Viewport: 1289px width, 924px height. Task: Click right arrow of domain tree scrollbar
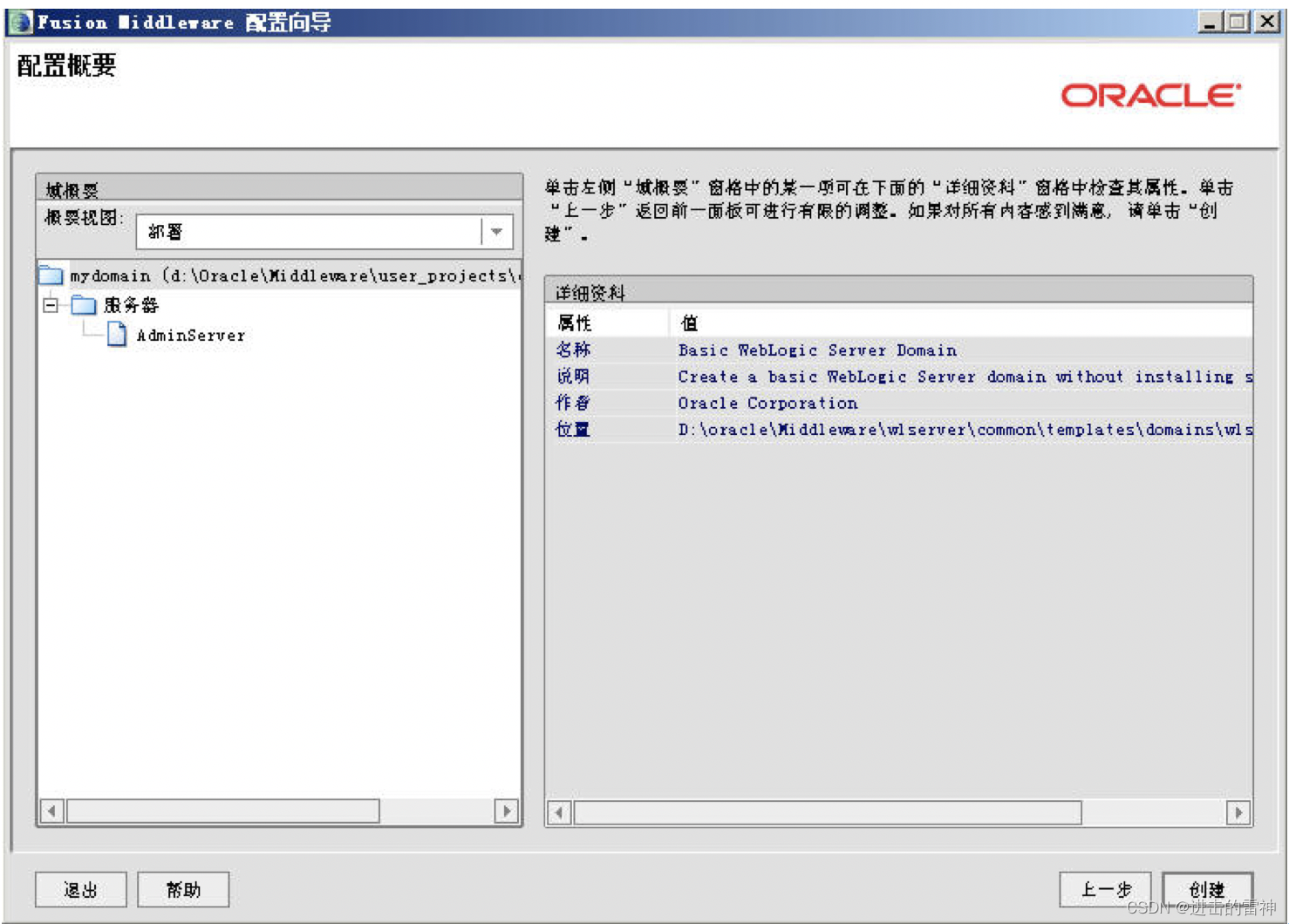507,812
